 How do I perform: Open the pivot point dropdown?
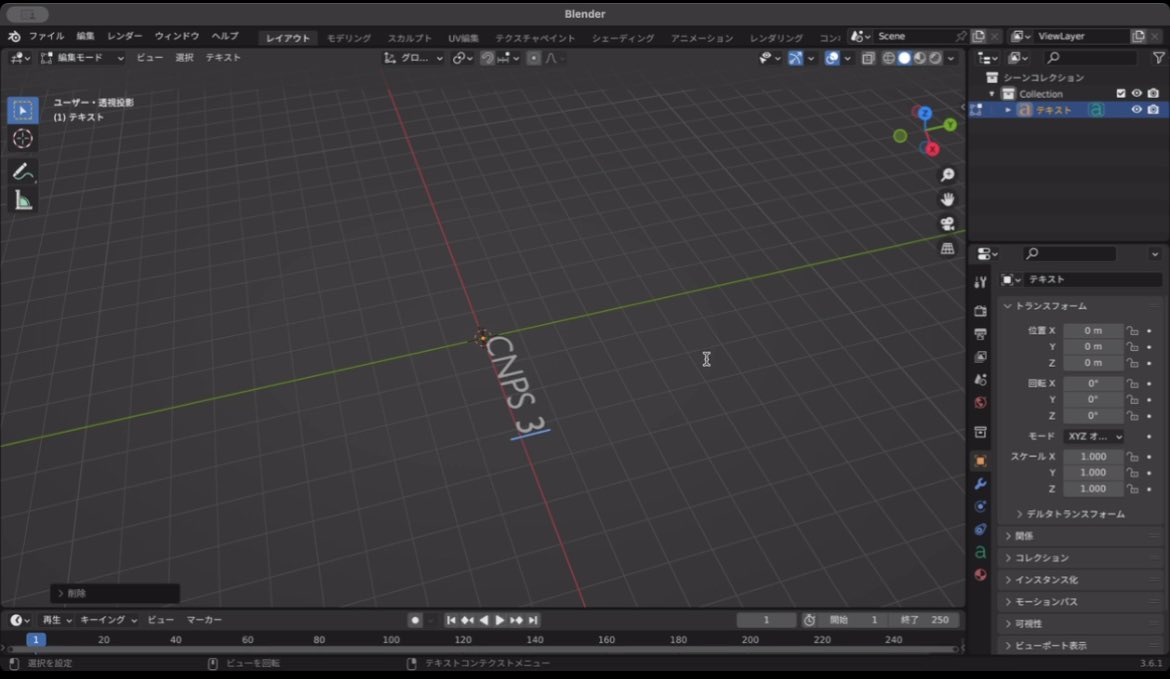(463, 58)
